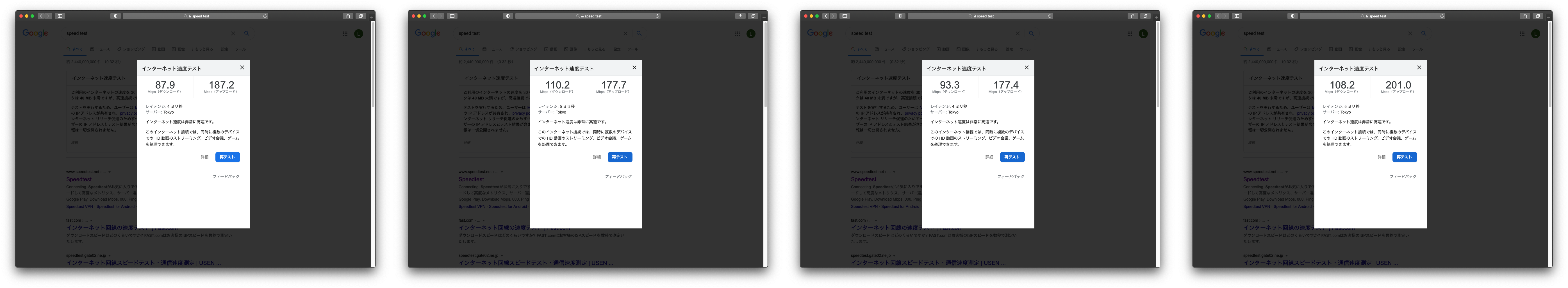
Task: Click the privacy shield icon in the 87.9 Mbps window
Action: (x=116, y=16)
